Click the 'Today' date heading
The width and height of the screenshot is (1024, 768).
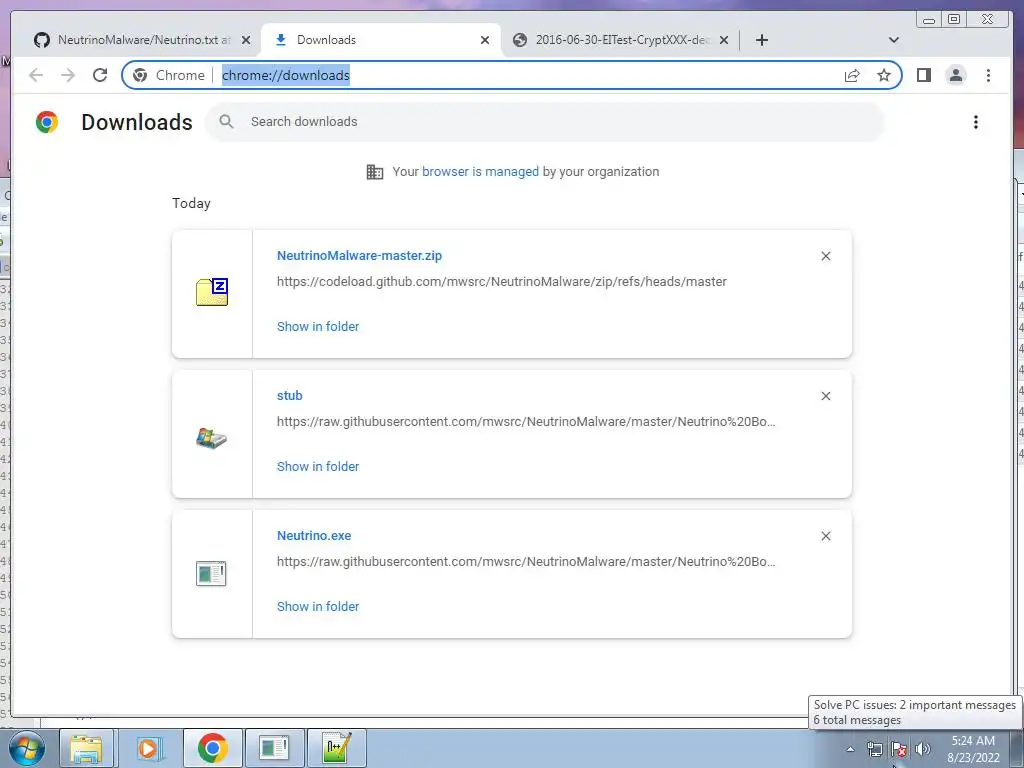191,203
